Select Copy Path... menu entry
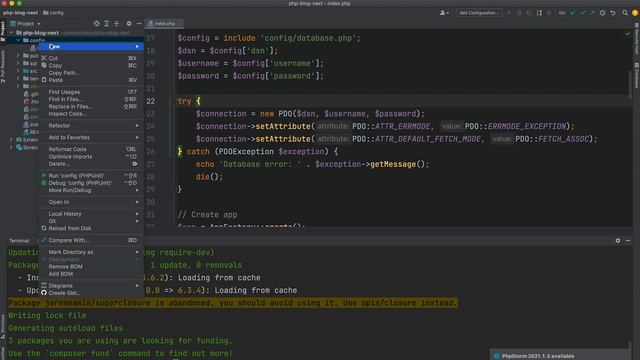The width and height of the screenshot is (640, 360). point(91,73)
